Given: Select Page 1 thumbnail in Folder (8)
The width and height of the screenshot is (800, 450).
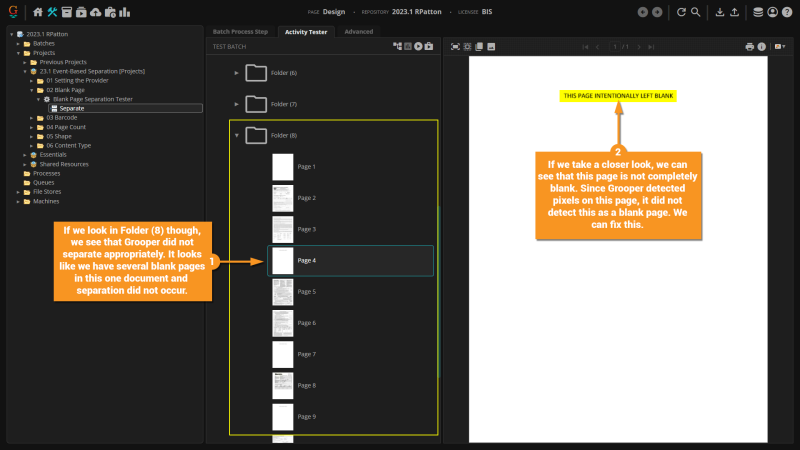Looking at the screenshot, I should click(x=283, y=167).
